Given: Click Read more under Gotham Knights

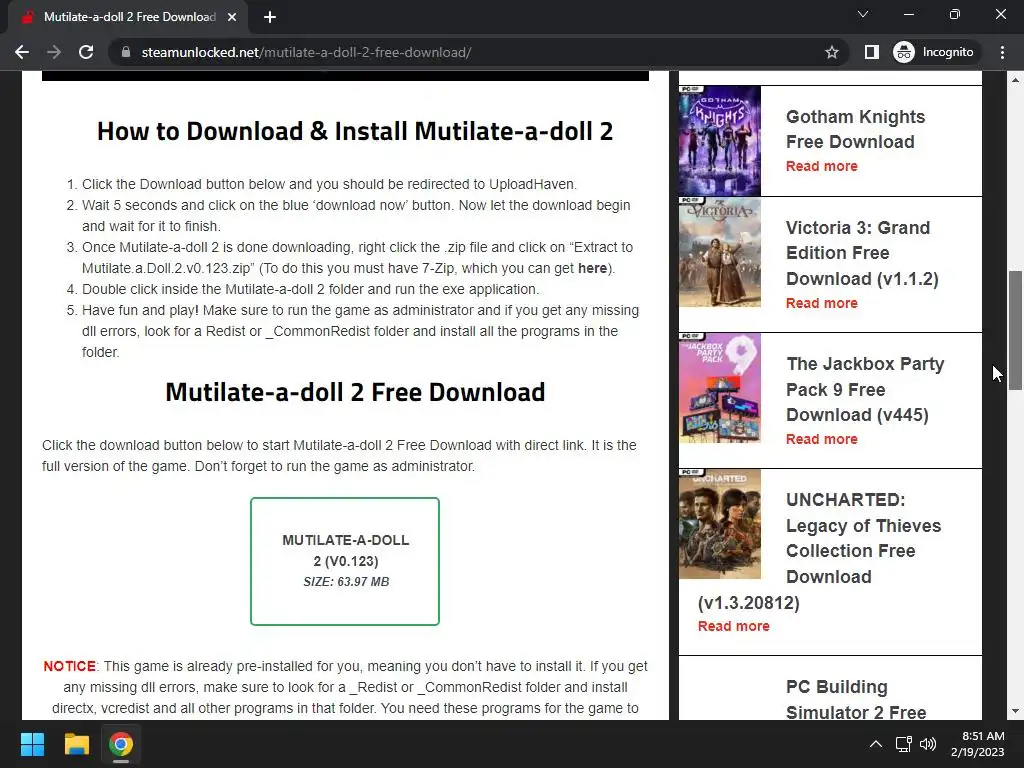Looking at the screenshot, I should (822, 167).
